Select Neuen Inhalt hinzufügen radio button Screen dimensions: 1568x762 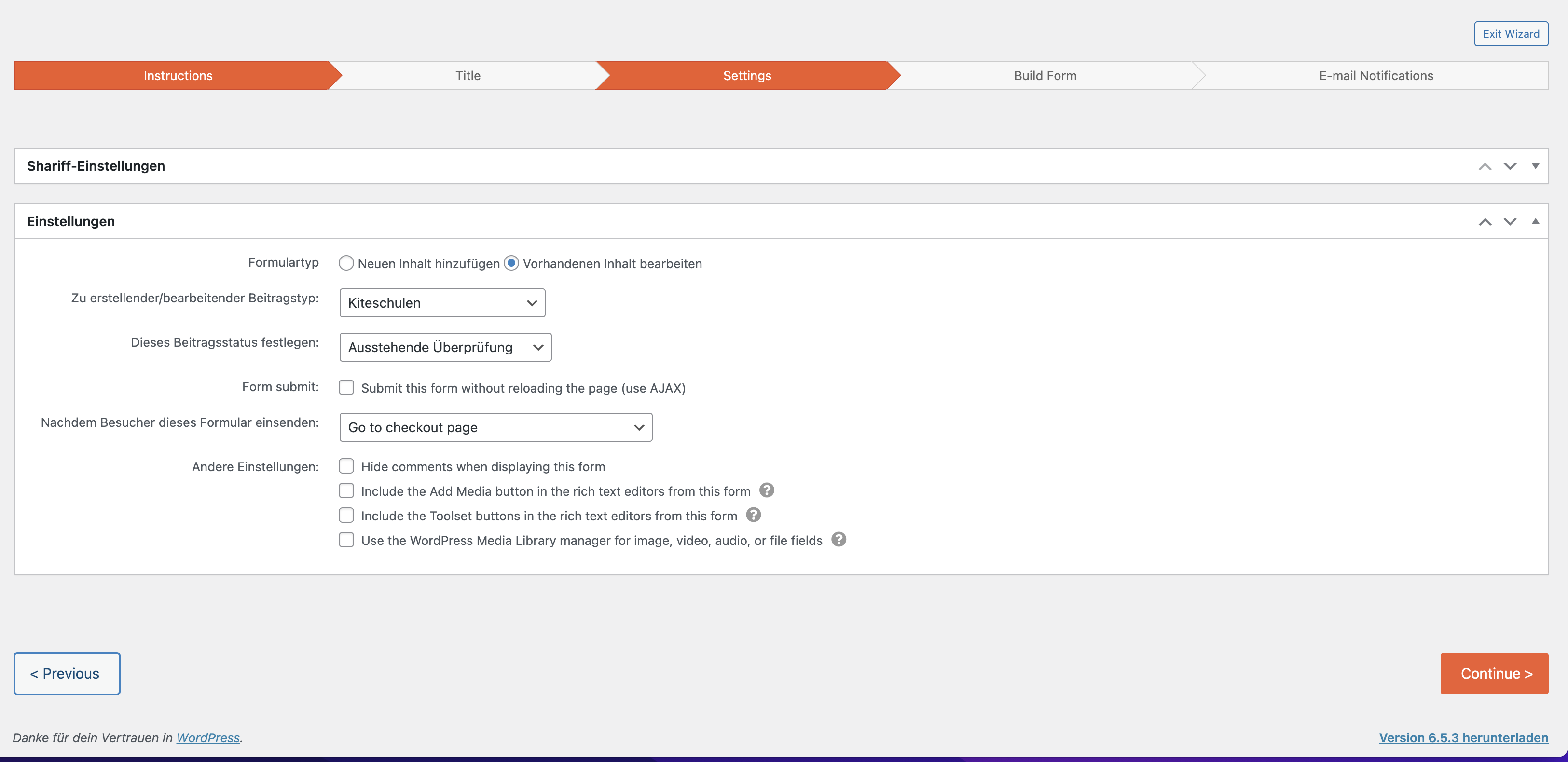pos(346,263)
